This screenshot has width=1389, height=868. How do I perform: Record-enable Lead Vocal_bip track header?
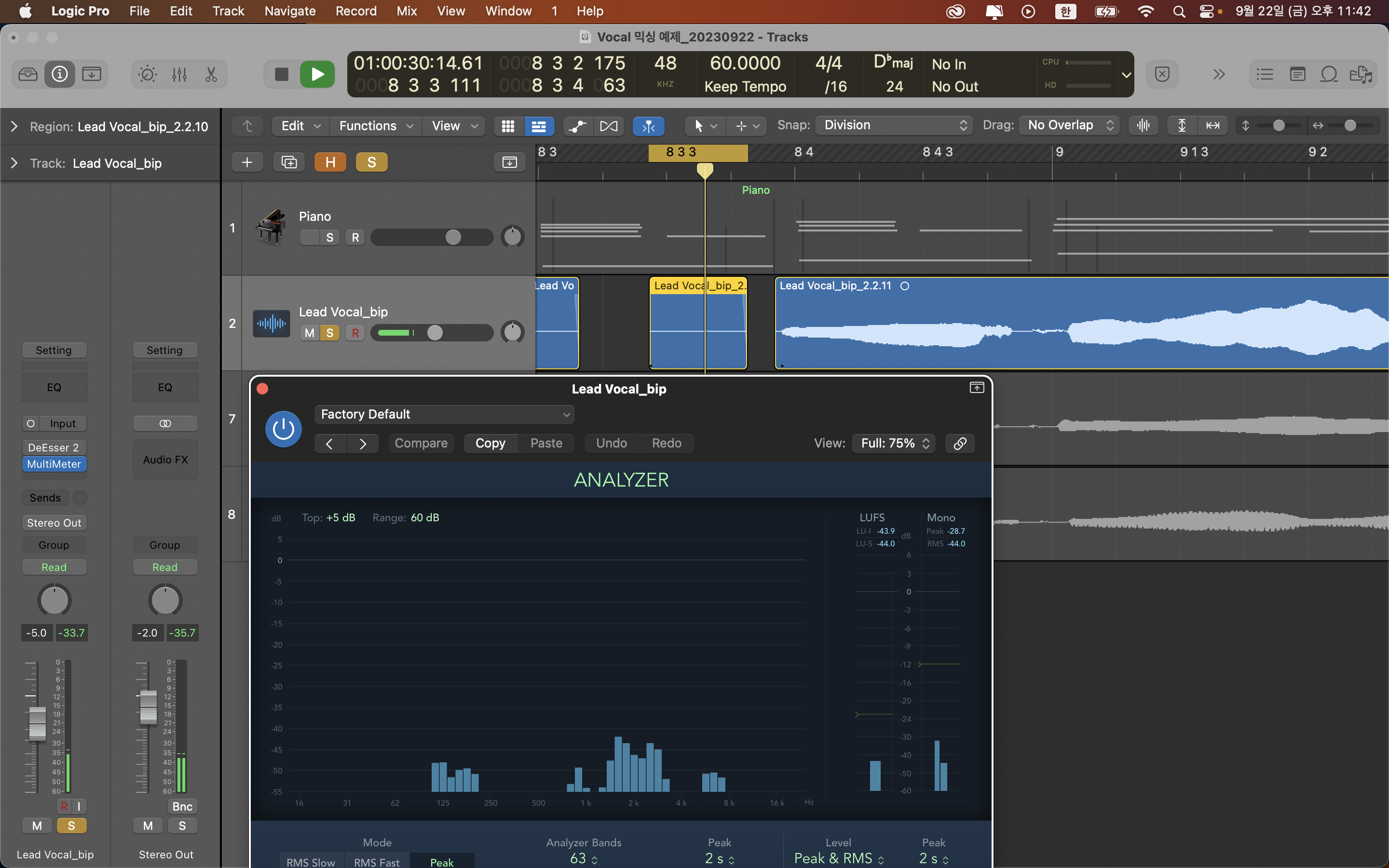pos(355,333)
